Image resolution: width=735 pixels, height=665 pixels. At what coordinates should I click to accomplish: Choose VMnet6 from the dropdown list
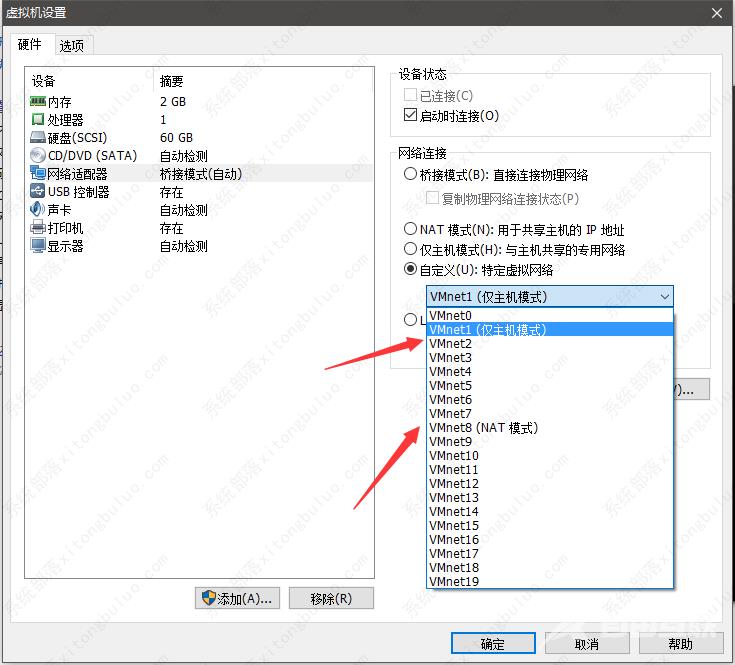(x=549, y=400)
